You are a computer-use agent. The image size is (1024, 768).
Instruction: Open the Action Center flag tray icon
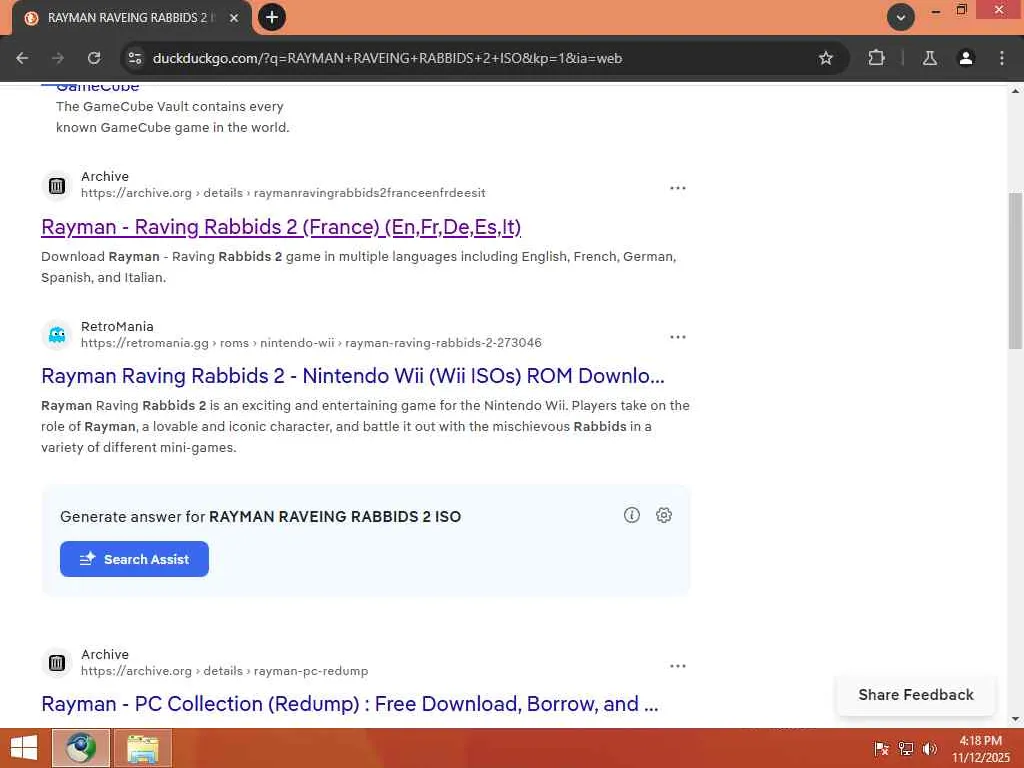coord(881,749)
